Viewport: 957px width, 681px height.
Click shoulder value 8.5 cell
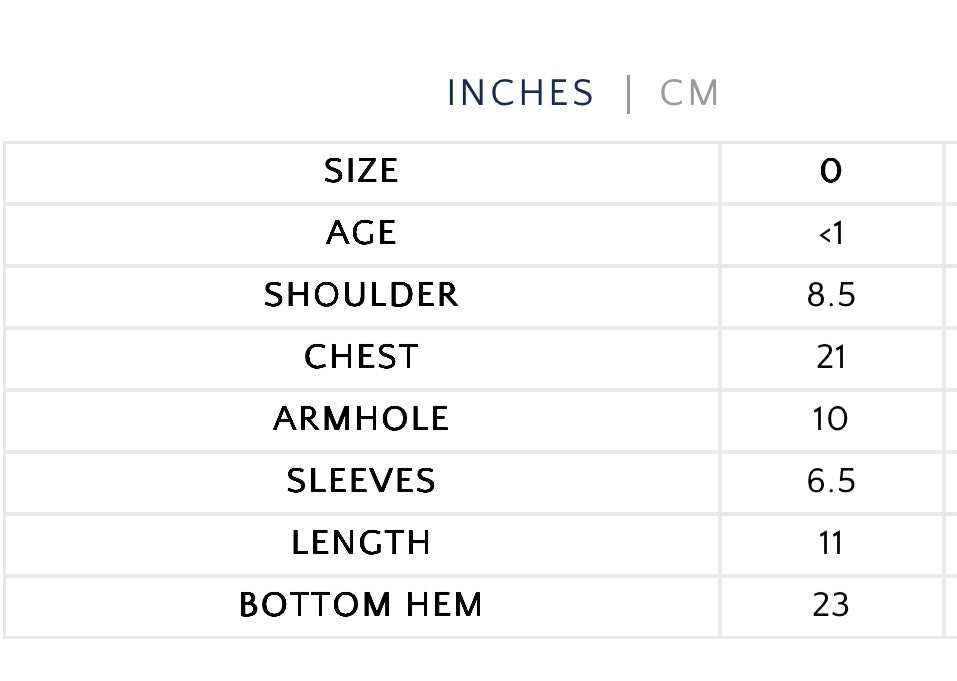(831, 295)
